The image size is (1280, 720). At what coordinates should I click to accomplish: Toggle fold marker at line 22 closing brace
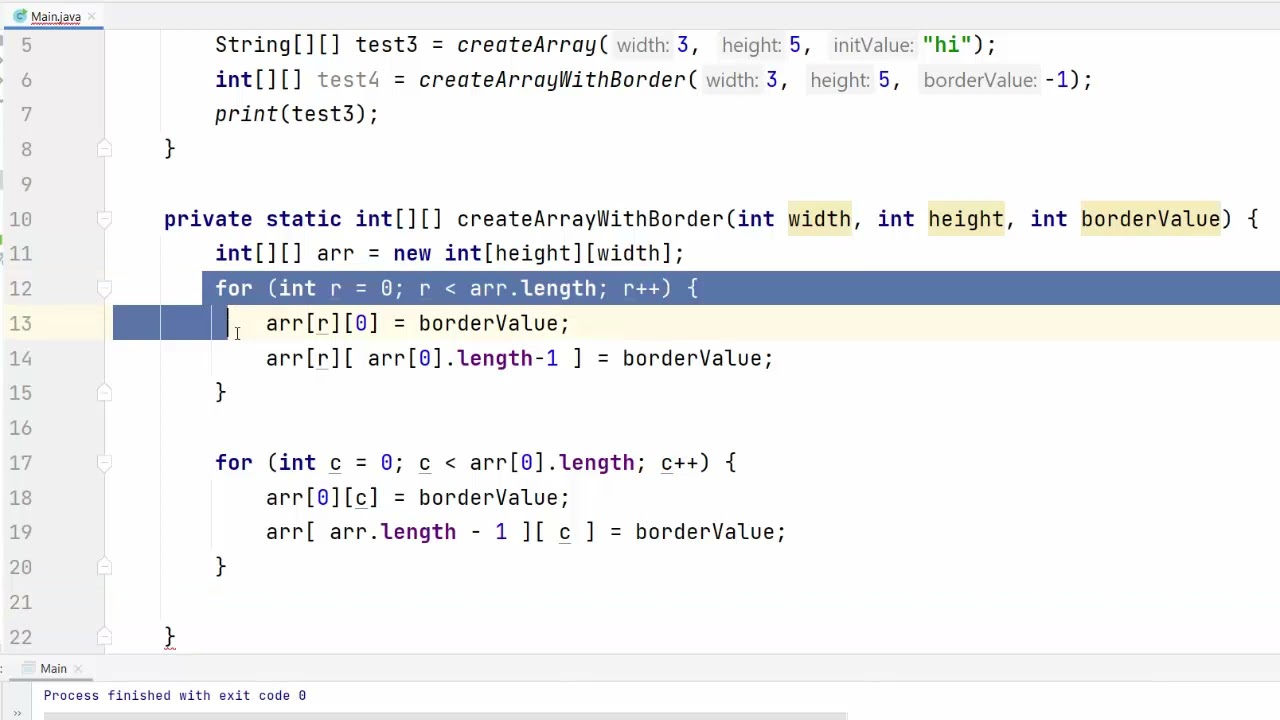pyautogui.click(x=104, y=637)
